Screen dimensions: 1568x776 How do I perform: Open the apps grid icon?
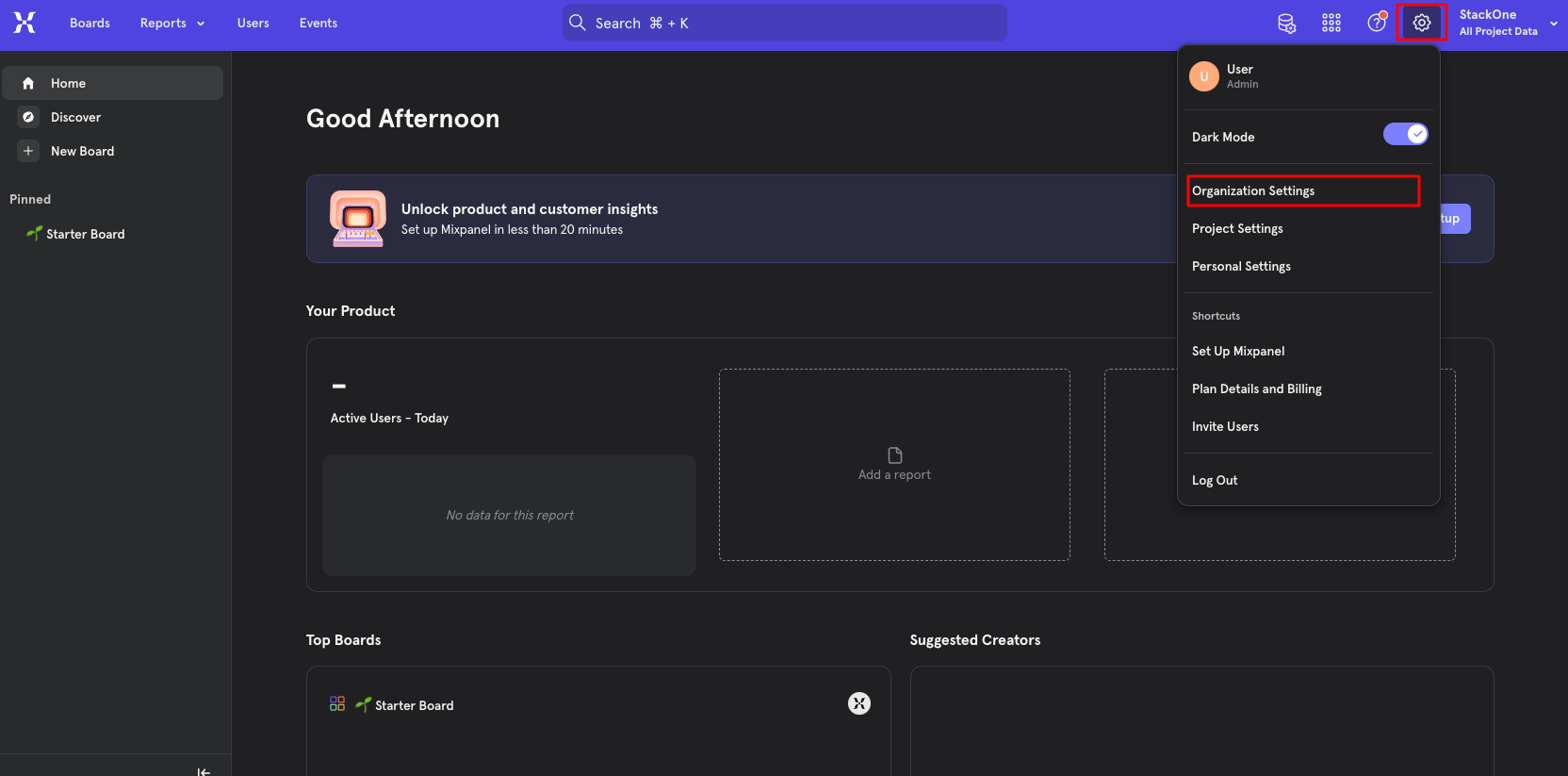(x=1331, y=23)
